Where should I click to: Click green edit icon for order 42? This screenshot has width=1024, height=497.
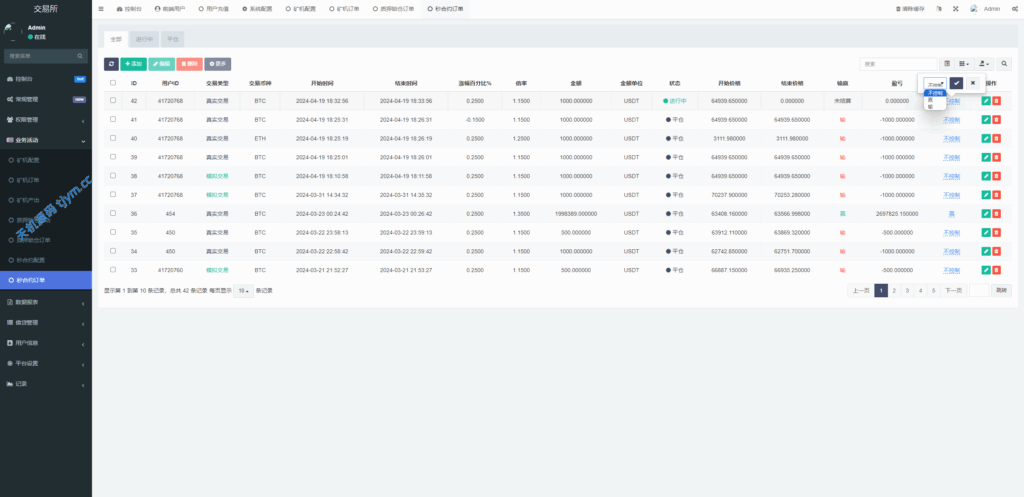(985, 101)
